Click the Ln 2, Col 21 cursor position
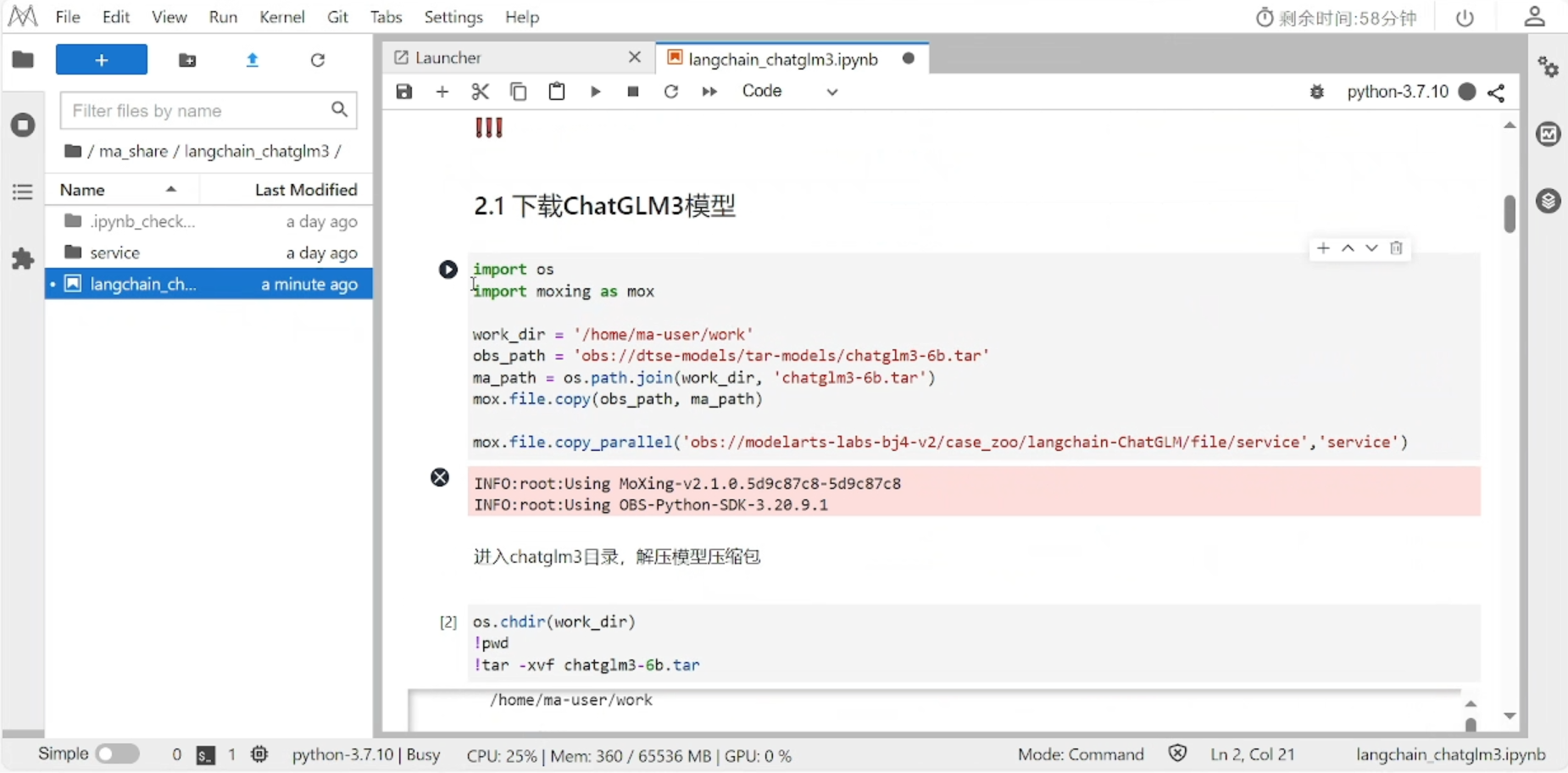Screen dimensions: 1568x773 pos(1253,754)
